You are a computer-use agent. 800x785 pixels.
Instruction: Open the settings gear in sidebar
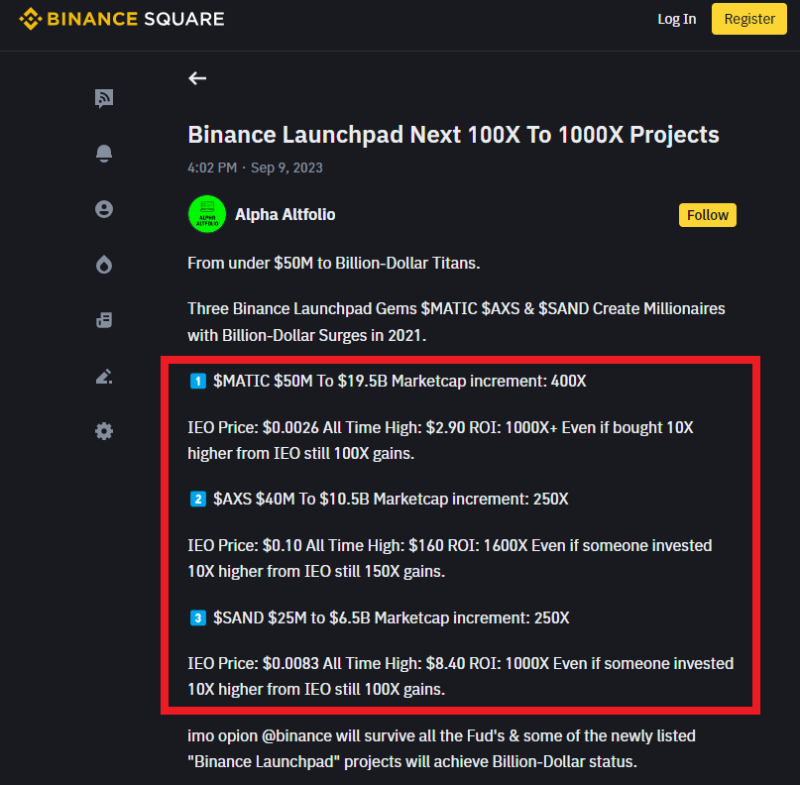point(104,432)
